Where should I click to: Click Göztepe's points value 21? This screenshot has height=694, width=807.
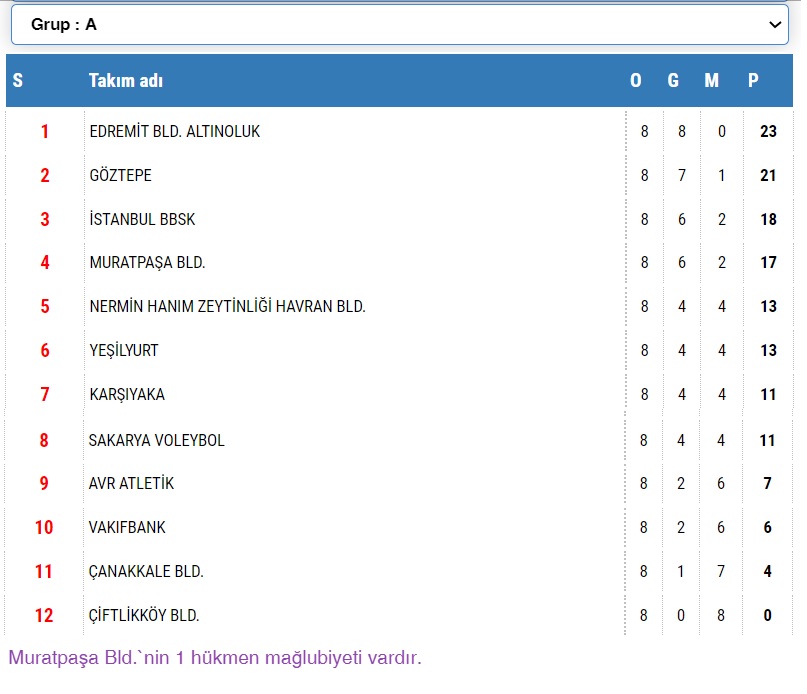pyautogui.click(x=768, y=176)
